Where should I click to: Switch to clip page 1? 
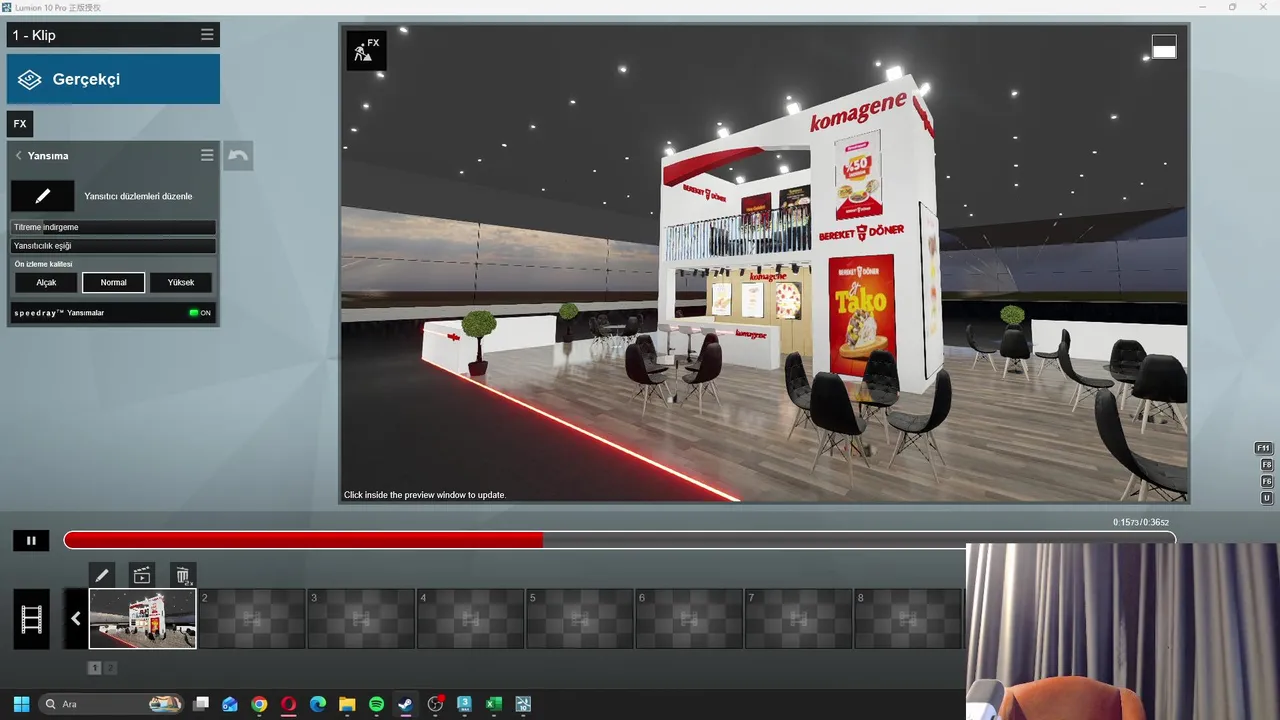tap(95, 668)
